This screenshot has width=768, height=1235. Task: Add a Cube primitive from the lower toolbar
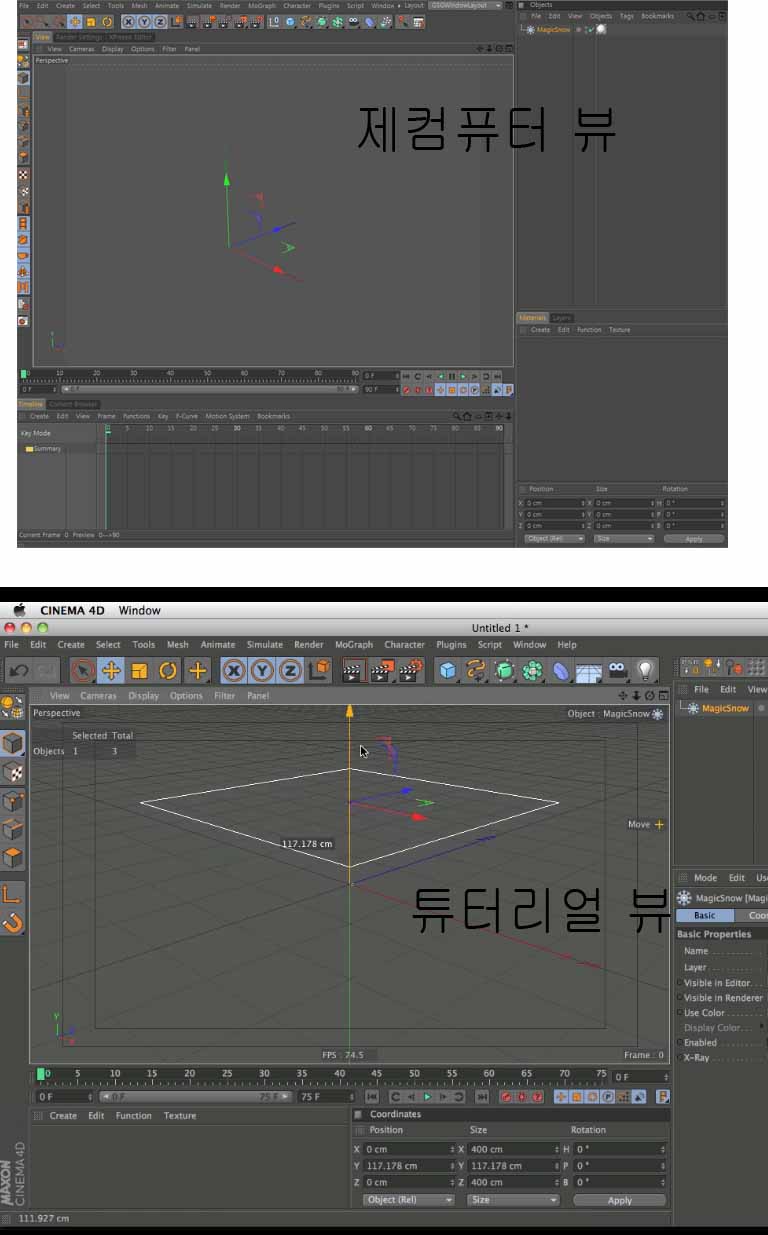pos(449,670)
